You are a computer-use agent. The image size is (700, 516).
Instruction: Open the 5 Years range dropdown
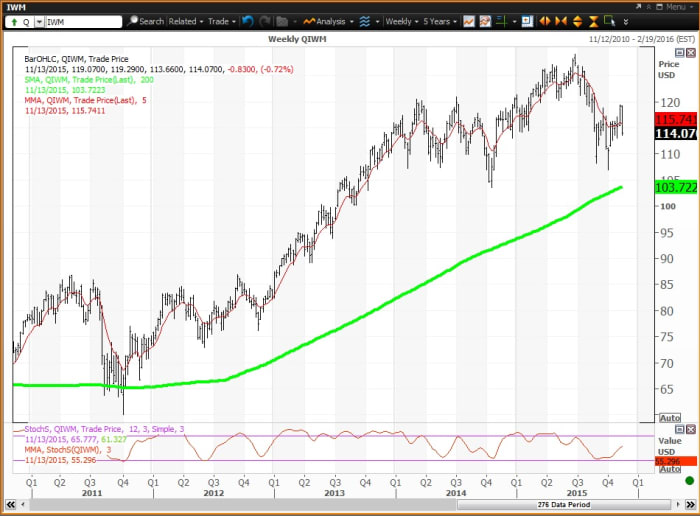pyautogui.click(x=440, y=21)
